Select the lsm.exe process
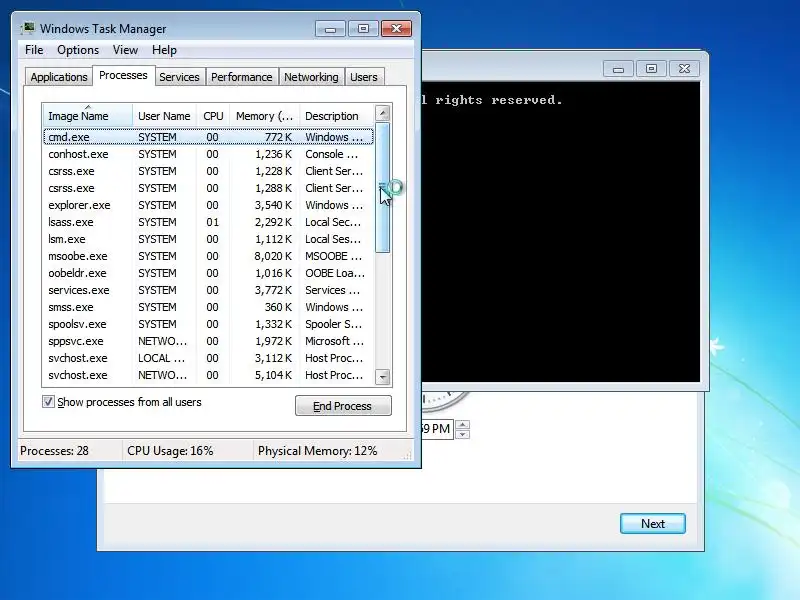Screen dimensions: 800x600 pyautogui.click(x=208, y=239)
